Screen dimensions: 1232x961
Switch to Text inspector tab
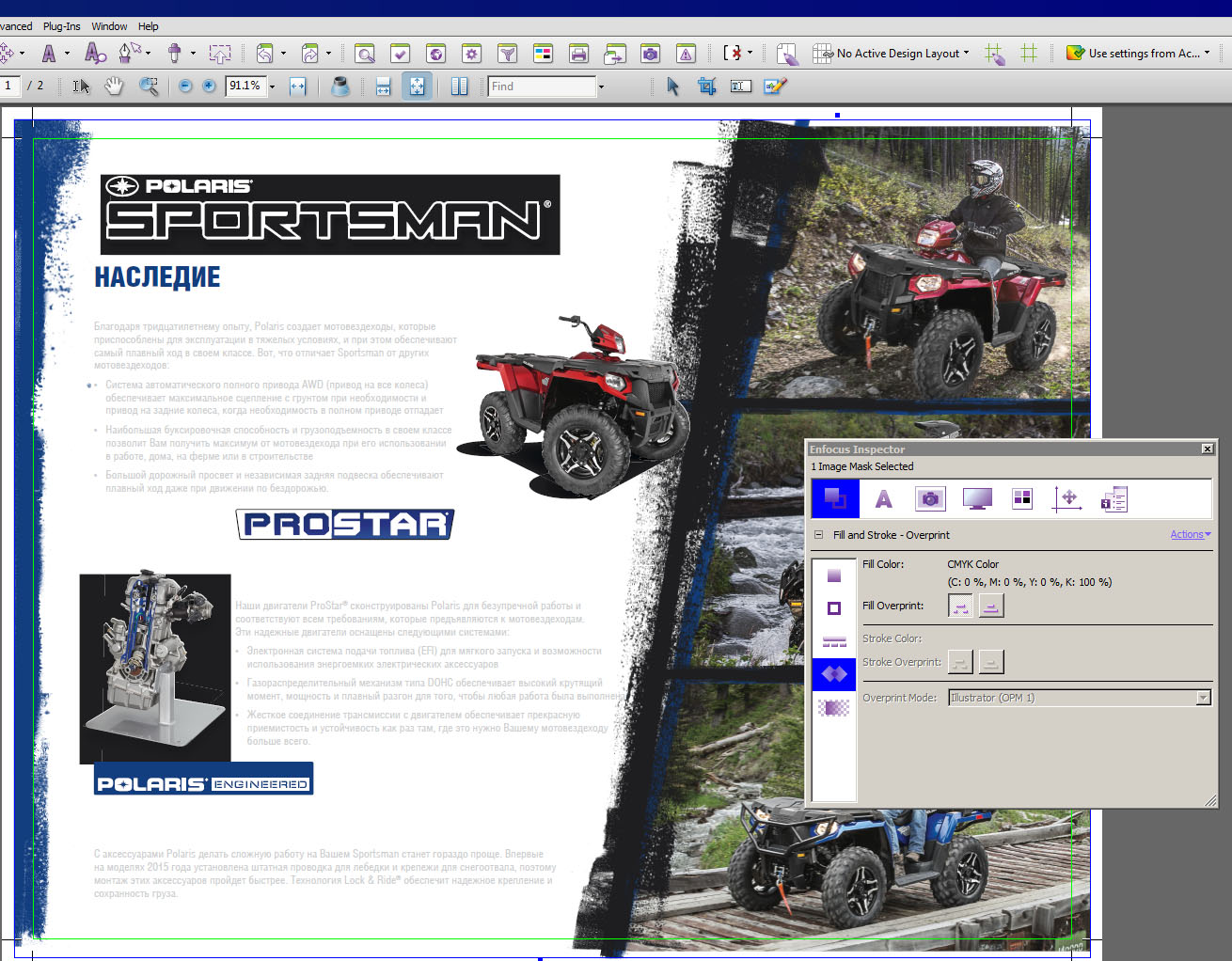click(883, 498)
